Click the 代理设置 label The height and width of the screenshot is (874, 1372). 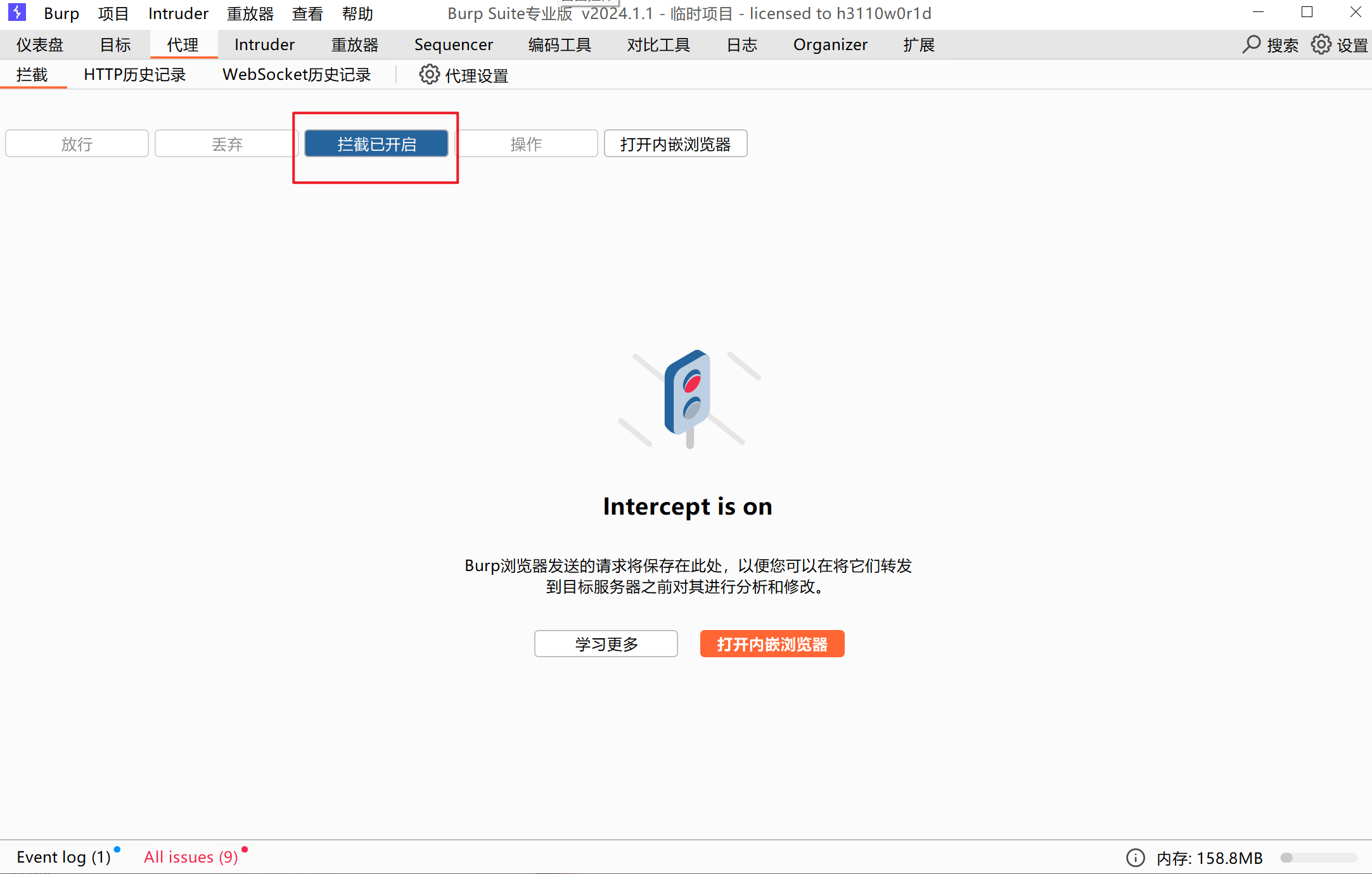click(477, 75)
